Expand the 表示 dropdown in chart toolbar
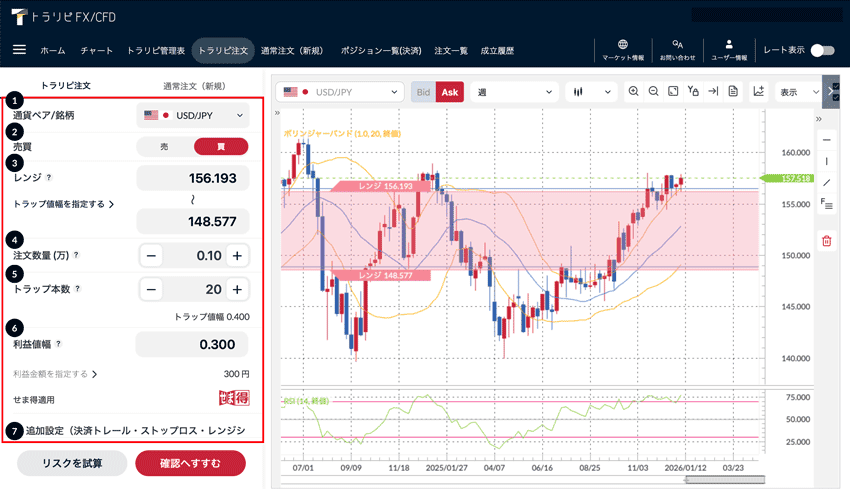 [798, 92]
